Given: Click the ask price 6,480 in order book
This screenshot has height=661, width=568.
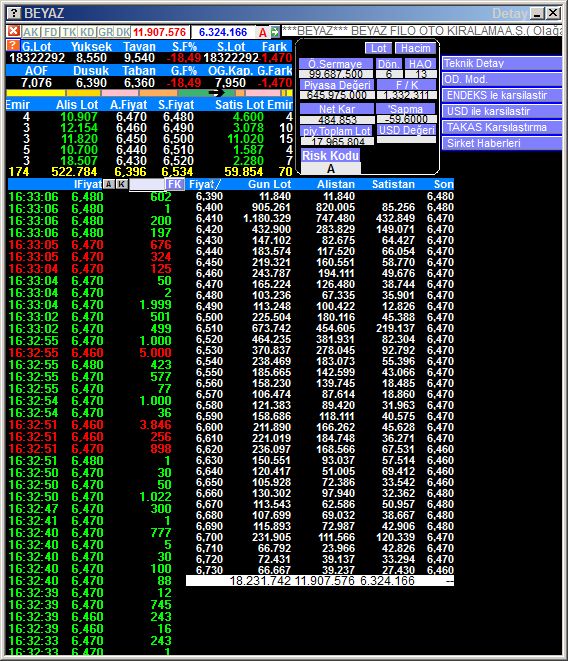Looking at the screenshot, I should pos(178,117).
